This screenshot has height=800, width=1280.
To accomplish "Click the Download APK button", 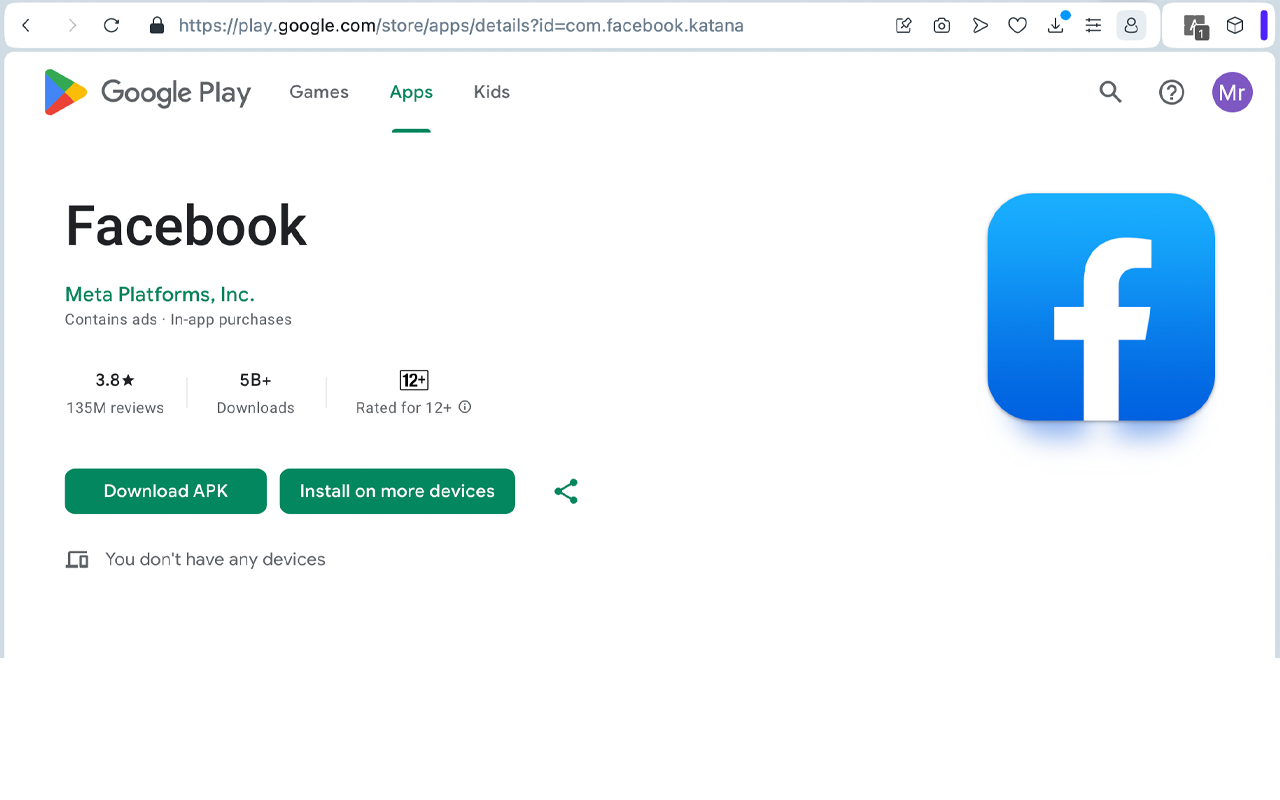I will (x=166, y=491).
